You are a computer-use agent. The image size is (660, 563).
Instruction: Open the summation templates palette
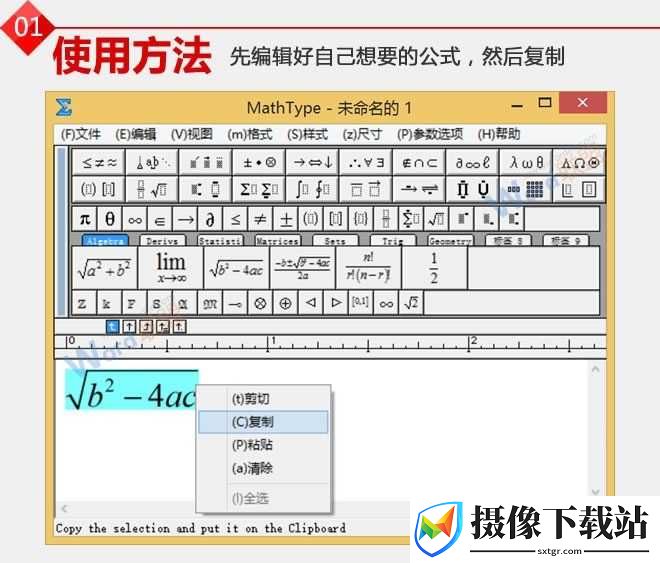259,189
